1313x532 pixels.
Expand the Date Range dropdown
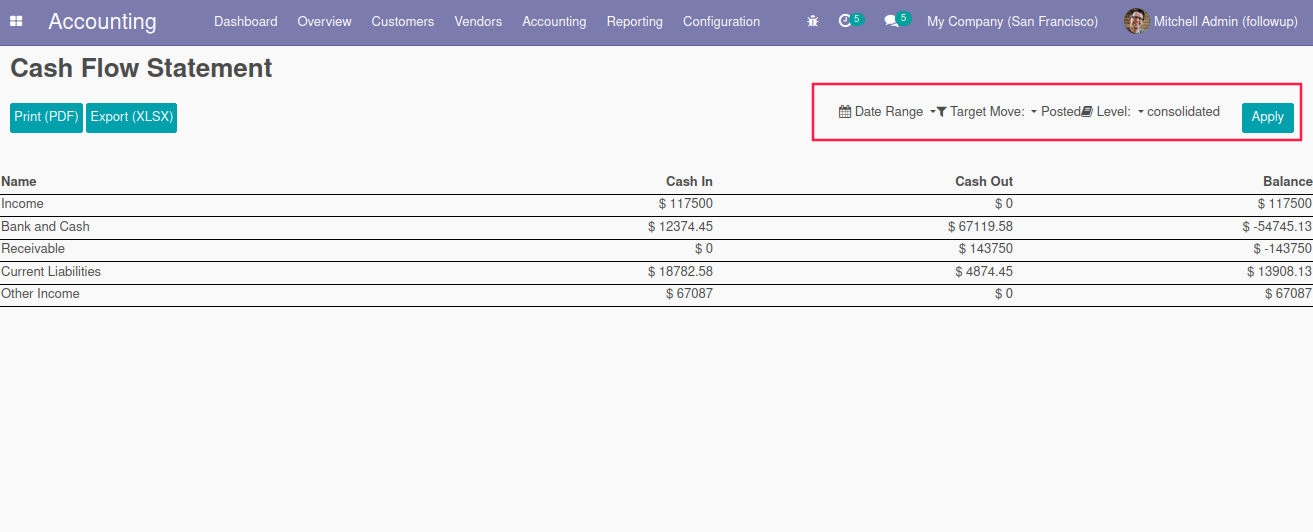[x=887, y=112]
